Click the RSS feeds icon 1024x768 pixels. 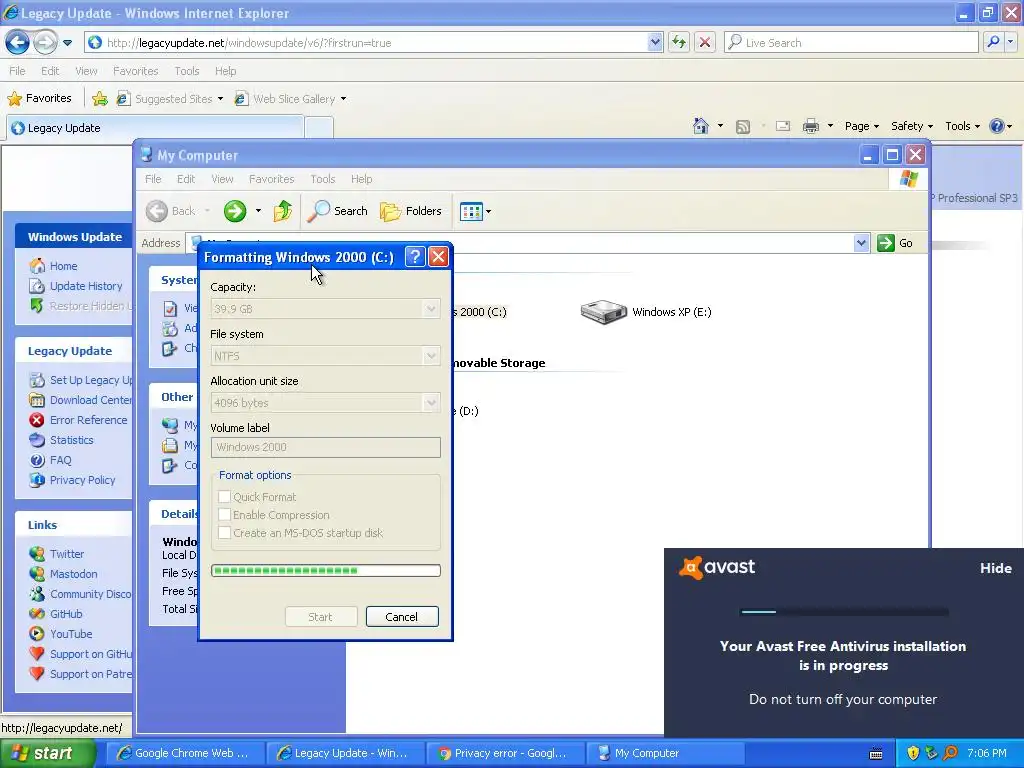pyautogui.click(x=743, y=127)
